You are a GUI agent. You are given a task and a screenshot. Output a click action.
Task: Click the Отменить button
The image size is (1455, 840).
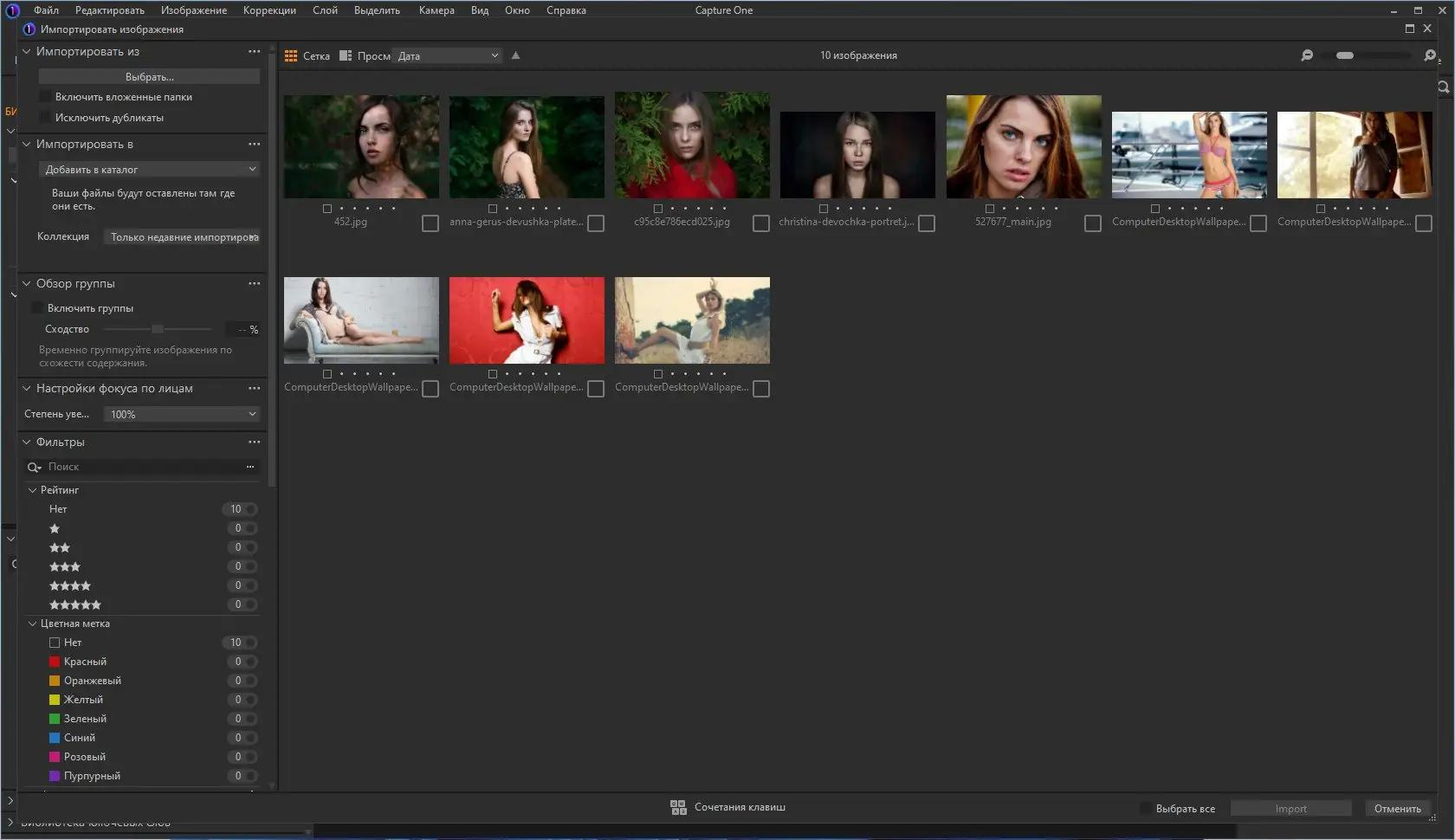tap(1397, 809)
